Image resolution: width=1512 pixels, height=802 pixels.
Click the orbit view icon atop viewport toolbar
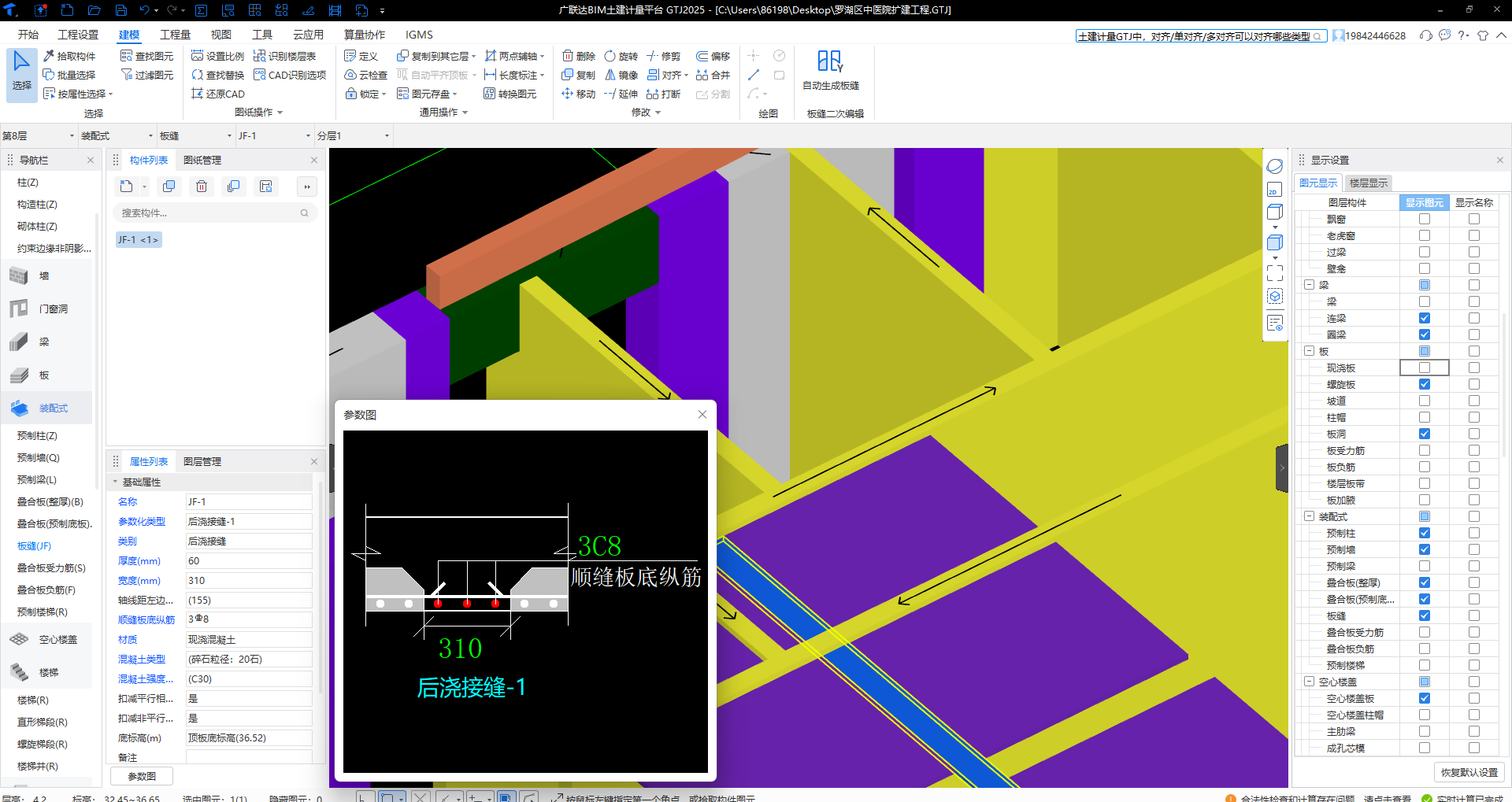click(x=1274, y=166)
